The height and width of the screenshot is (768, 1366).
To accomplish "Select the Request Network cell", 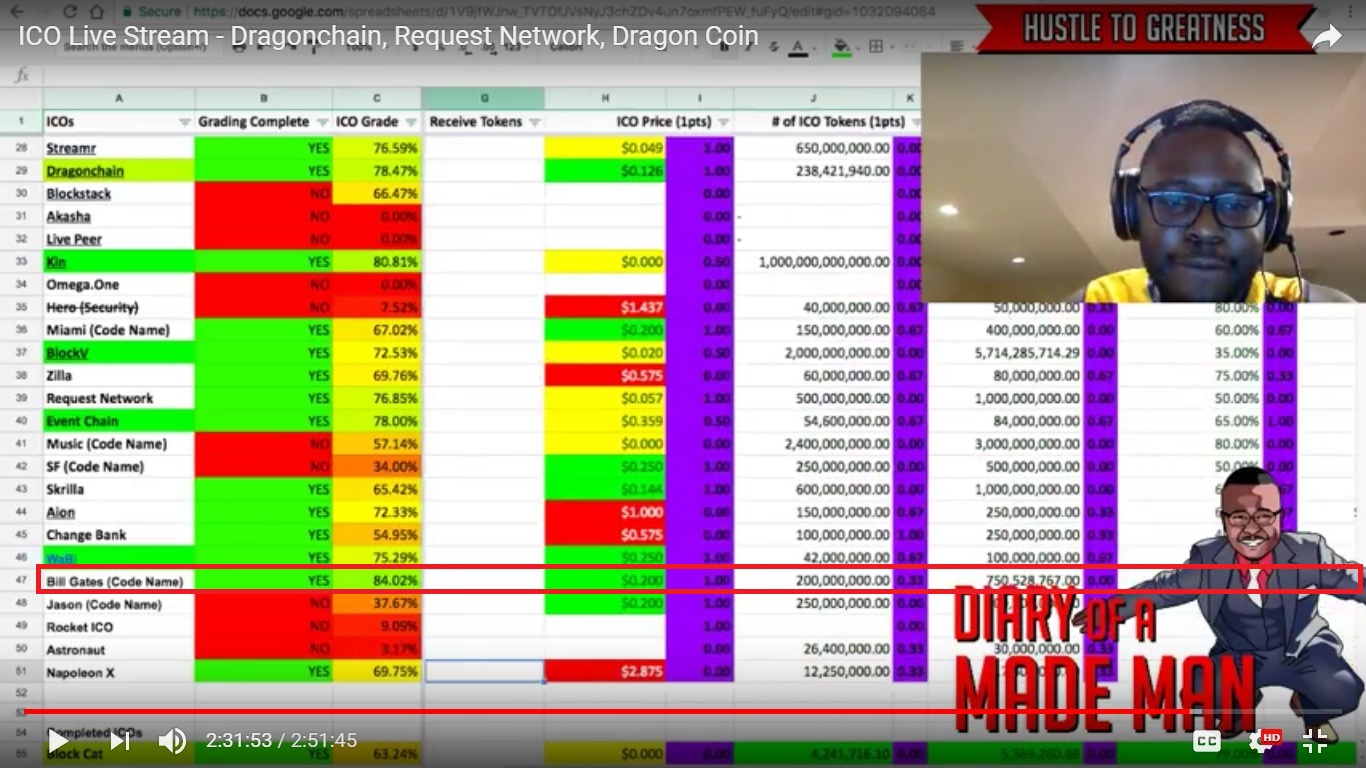I will tap(119, 398).
